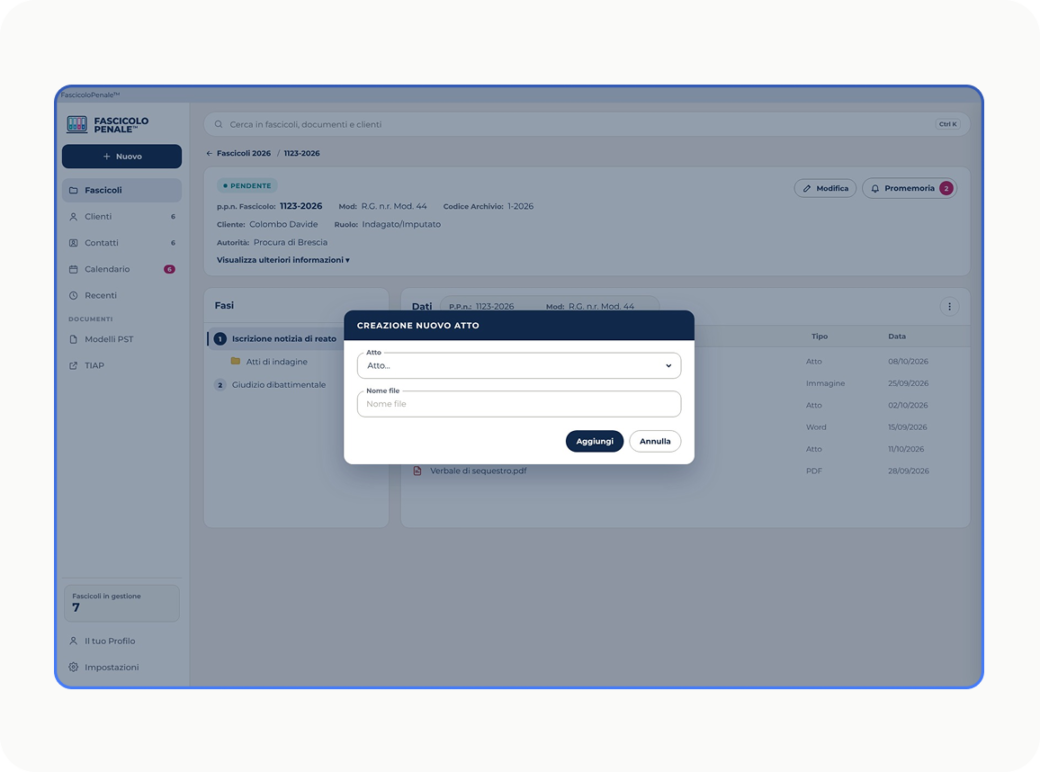Click the Promemoria count badge

946,188
